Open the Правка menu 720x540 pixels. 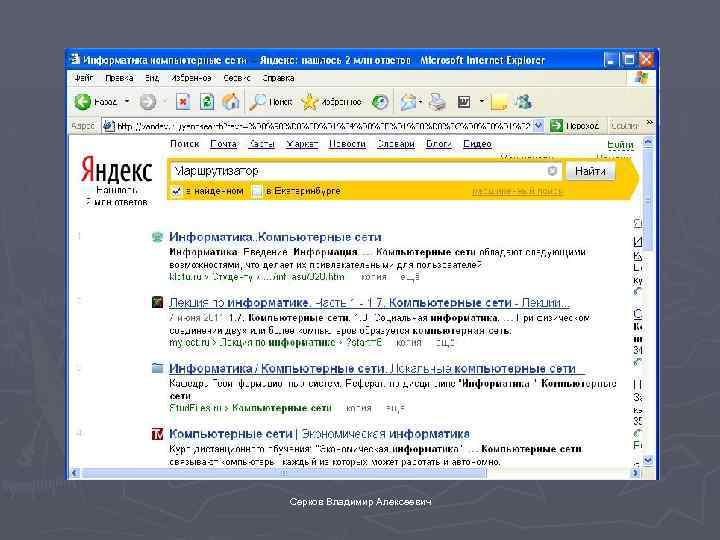pyautogui.click(x=119, y=78)
